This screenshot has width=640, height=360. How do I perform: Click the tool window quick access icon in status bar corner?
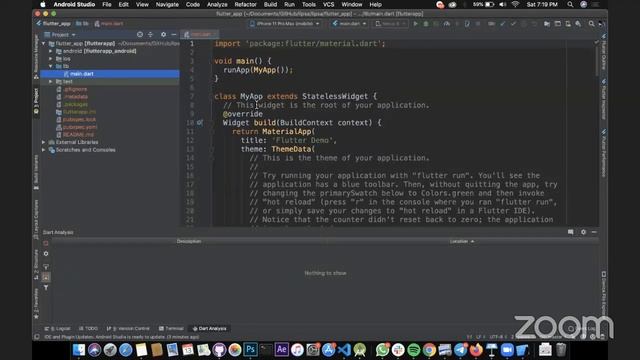click(37, 337)
